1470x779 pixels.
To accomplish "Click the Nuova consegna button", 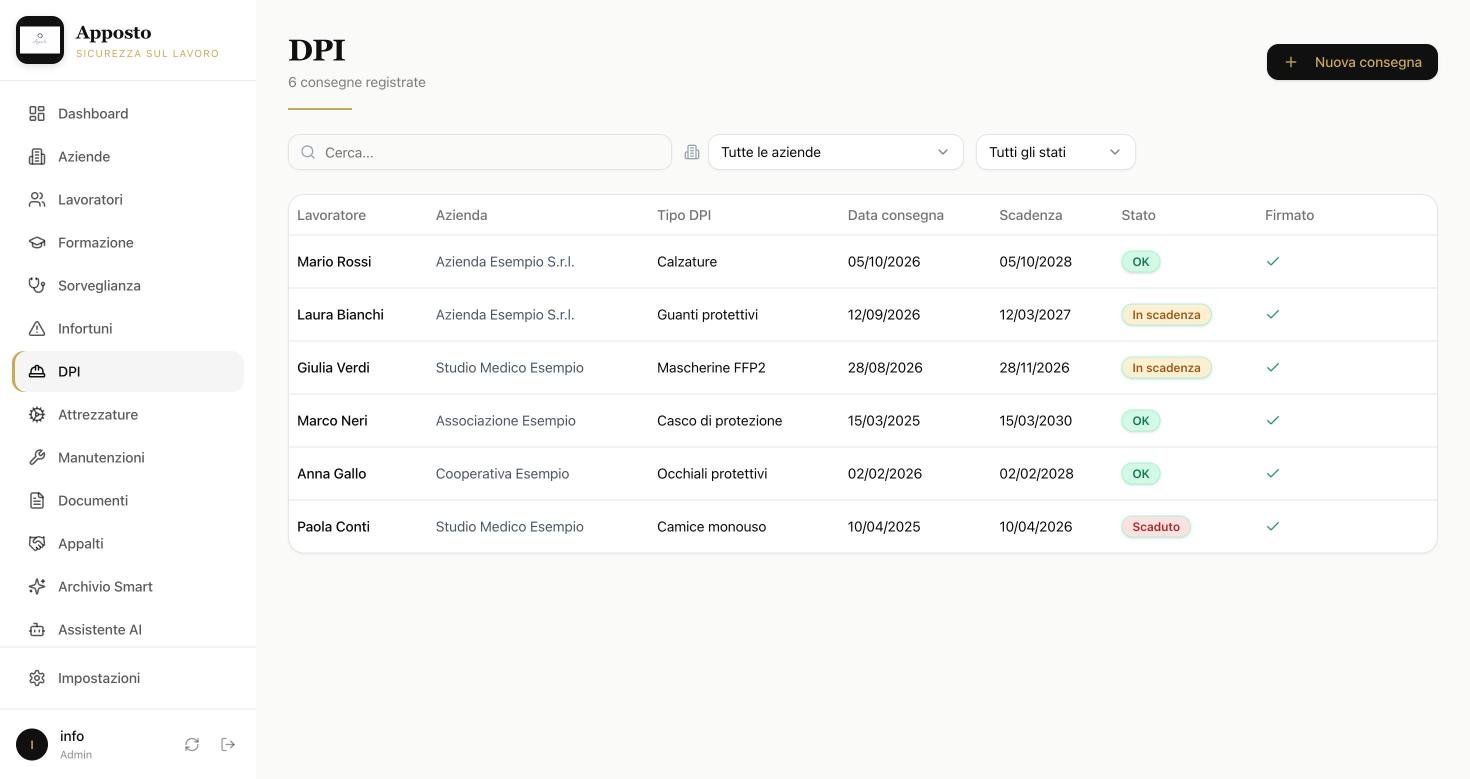I will tap(1352, 62).
